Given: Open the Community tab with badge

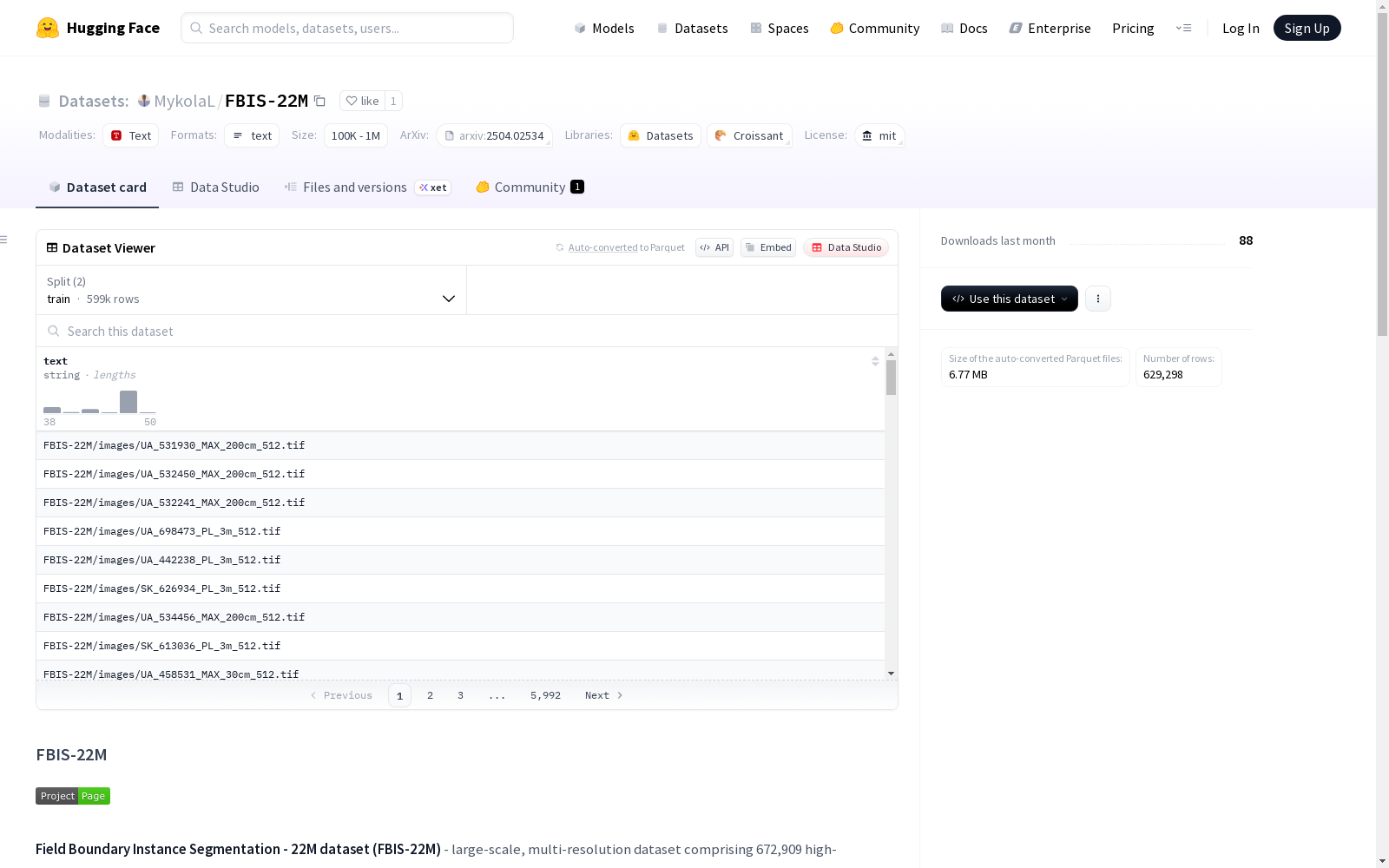Looking at the screenshot, I should point(530,187).
